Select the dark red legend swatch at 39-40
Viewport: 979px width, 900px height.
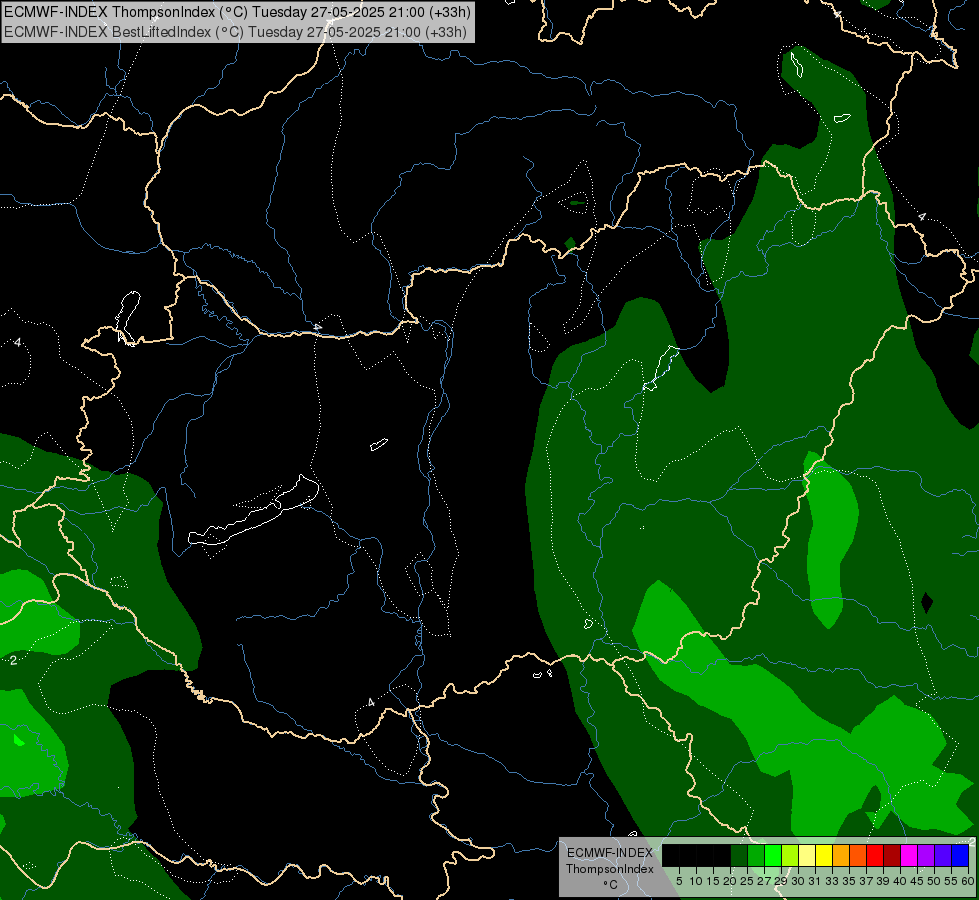tap(892, 855)
